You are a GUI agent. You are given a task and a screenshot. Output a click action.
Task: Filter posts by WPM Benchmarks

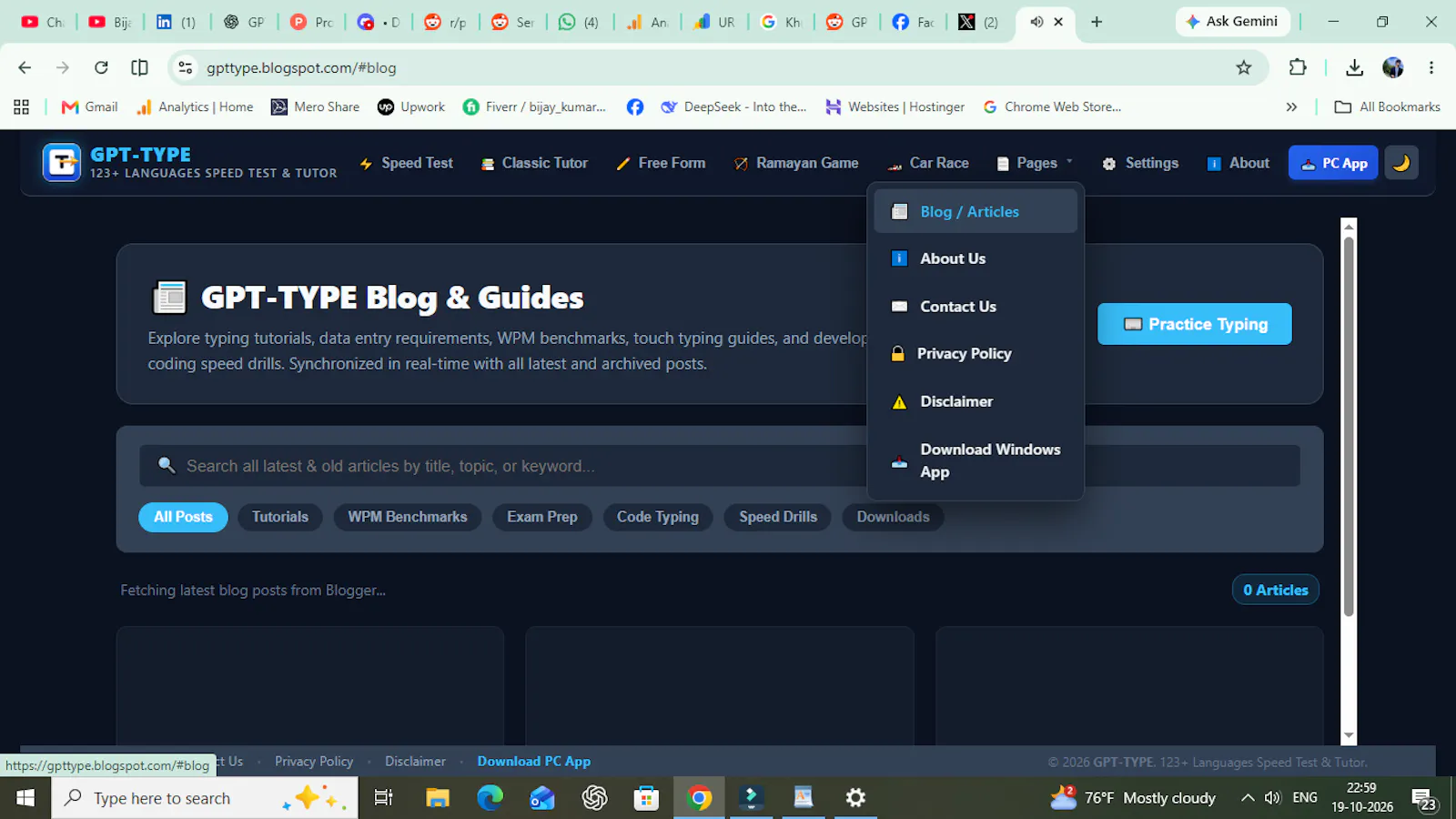point(408,517)
